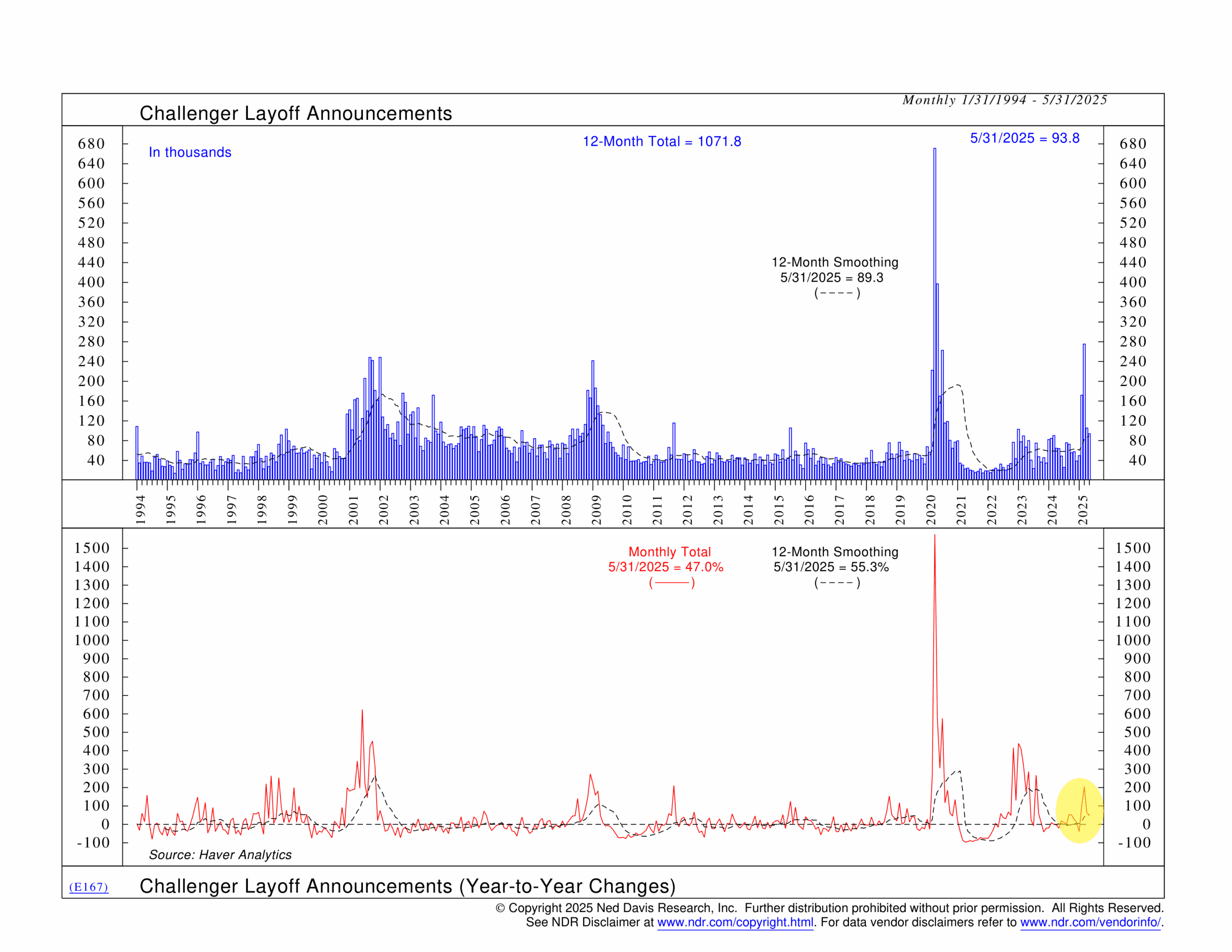Click the Monthly date range header text
The width and height of the screenshot is (1232, 952).
tap(1005, 100)
